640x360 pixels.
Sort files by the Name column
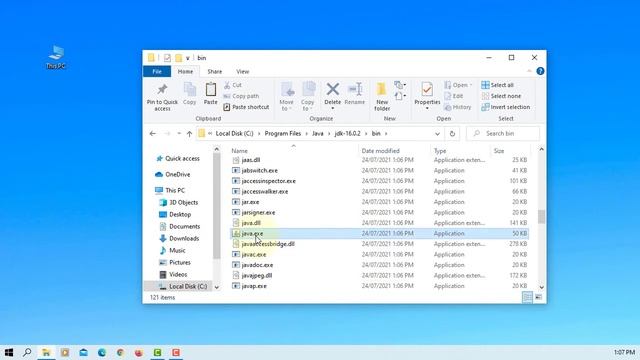(240, 151)
